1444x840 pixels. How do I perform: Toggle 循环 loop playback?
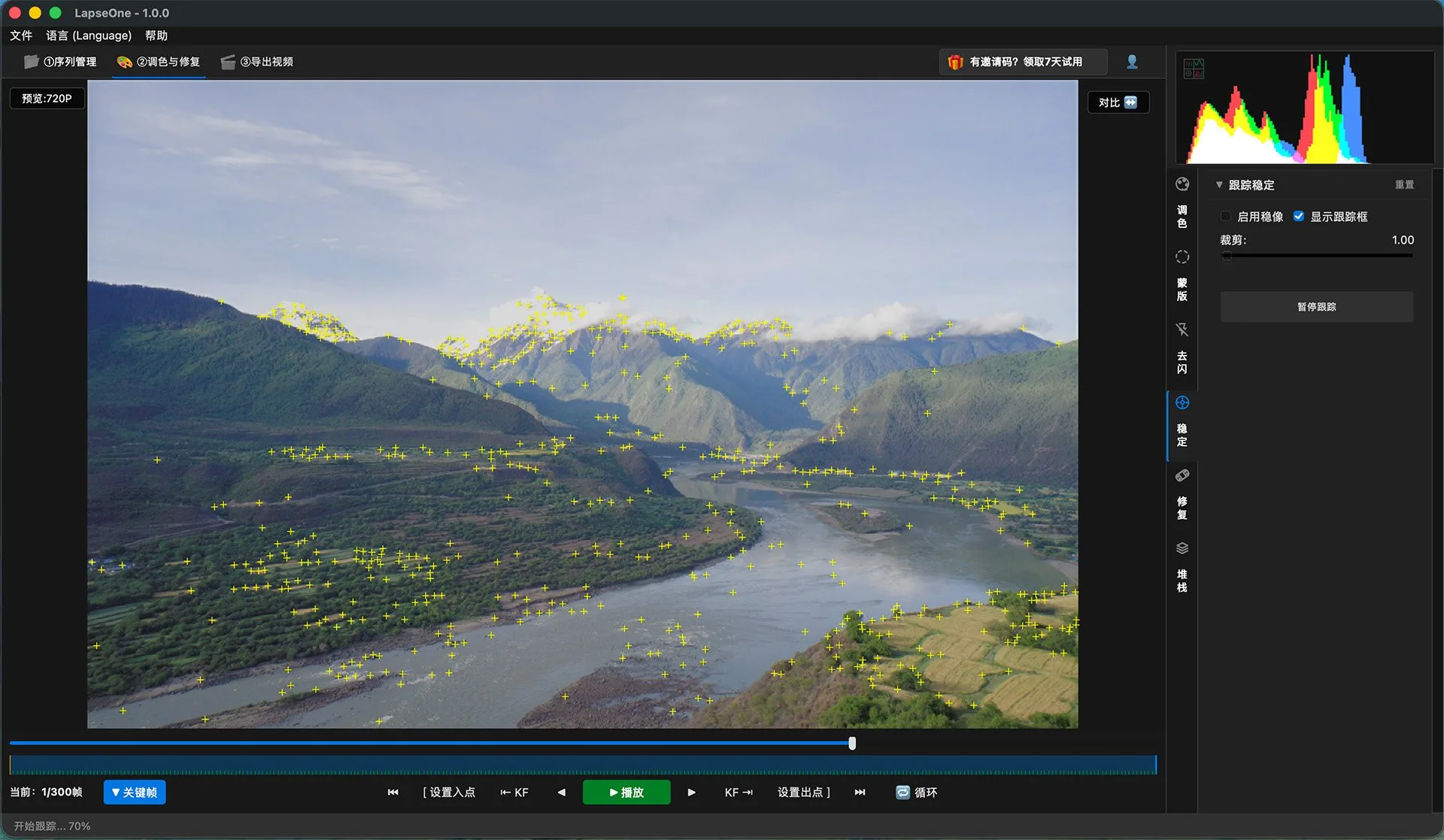click(x=916, y=792)
